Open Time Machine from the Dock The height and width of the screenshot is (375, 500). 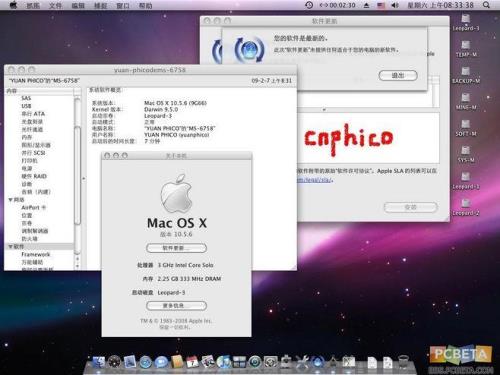(255, 362)
